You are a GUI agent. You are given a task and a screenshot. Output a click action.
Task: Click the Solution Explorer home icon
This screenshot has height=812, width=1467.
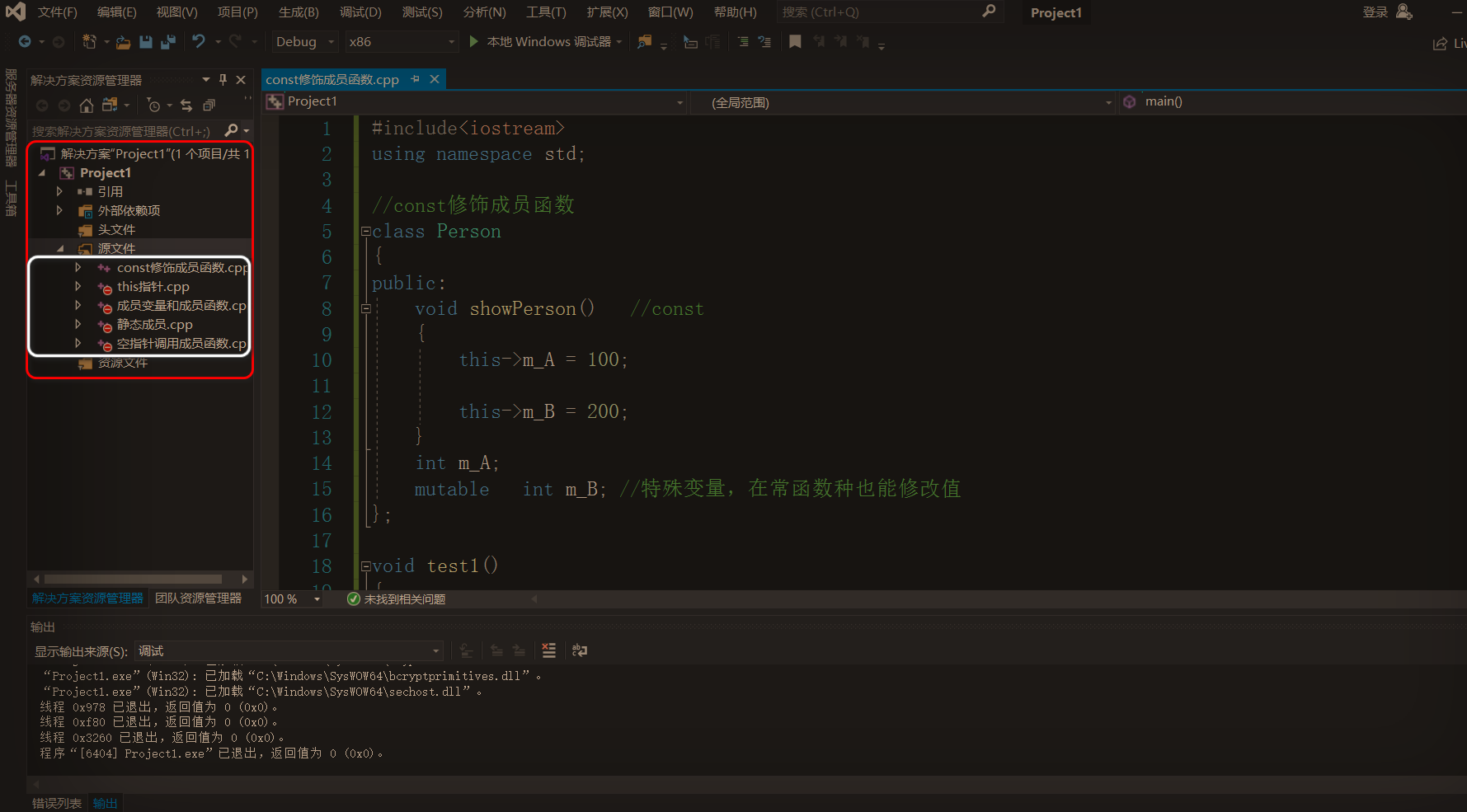[86, 105]
